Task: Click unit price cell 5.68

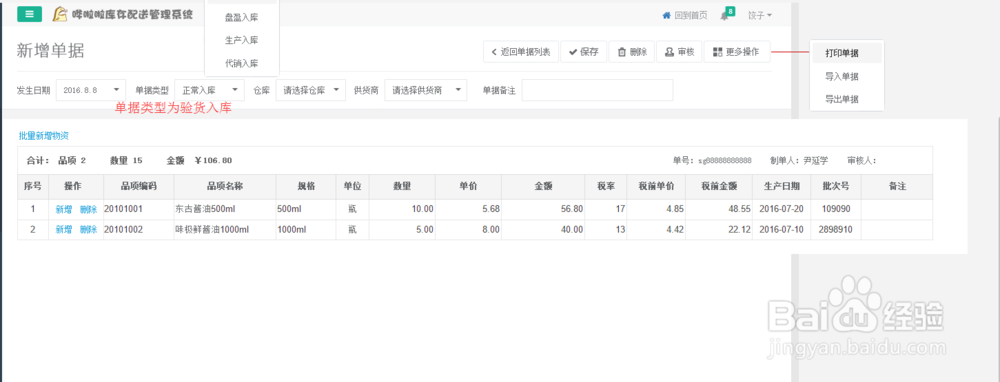Action: (468, 209)
